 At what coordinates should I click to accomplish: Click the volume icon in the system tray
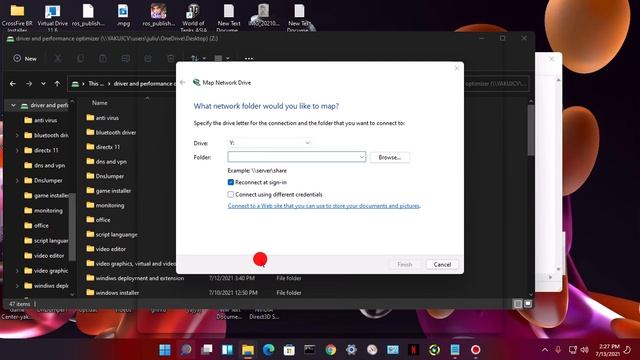point(584,350)
